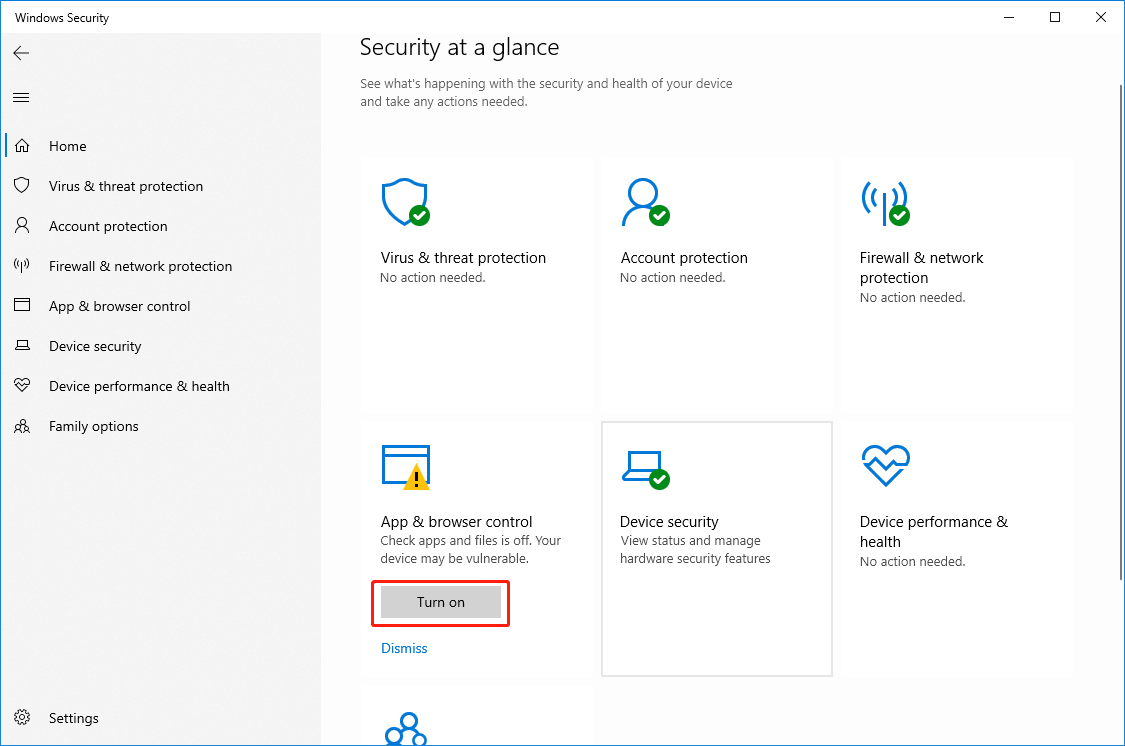Open the App & browser control warning tile icon
The height and width of the screenshot is (746, 1125).
(405, 468)
